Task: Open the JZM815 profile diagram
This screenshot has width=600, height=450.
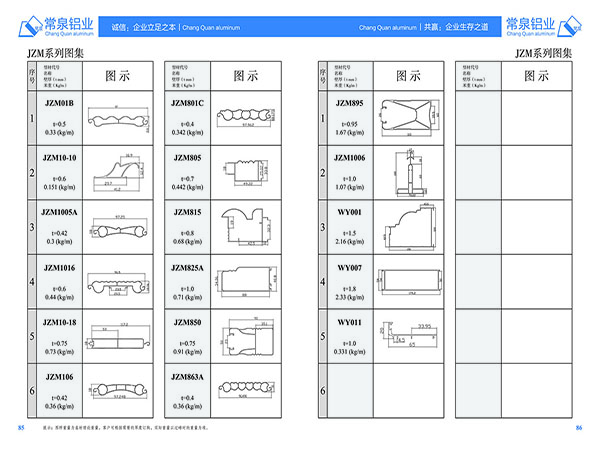Action: click(246, 227)
